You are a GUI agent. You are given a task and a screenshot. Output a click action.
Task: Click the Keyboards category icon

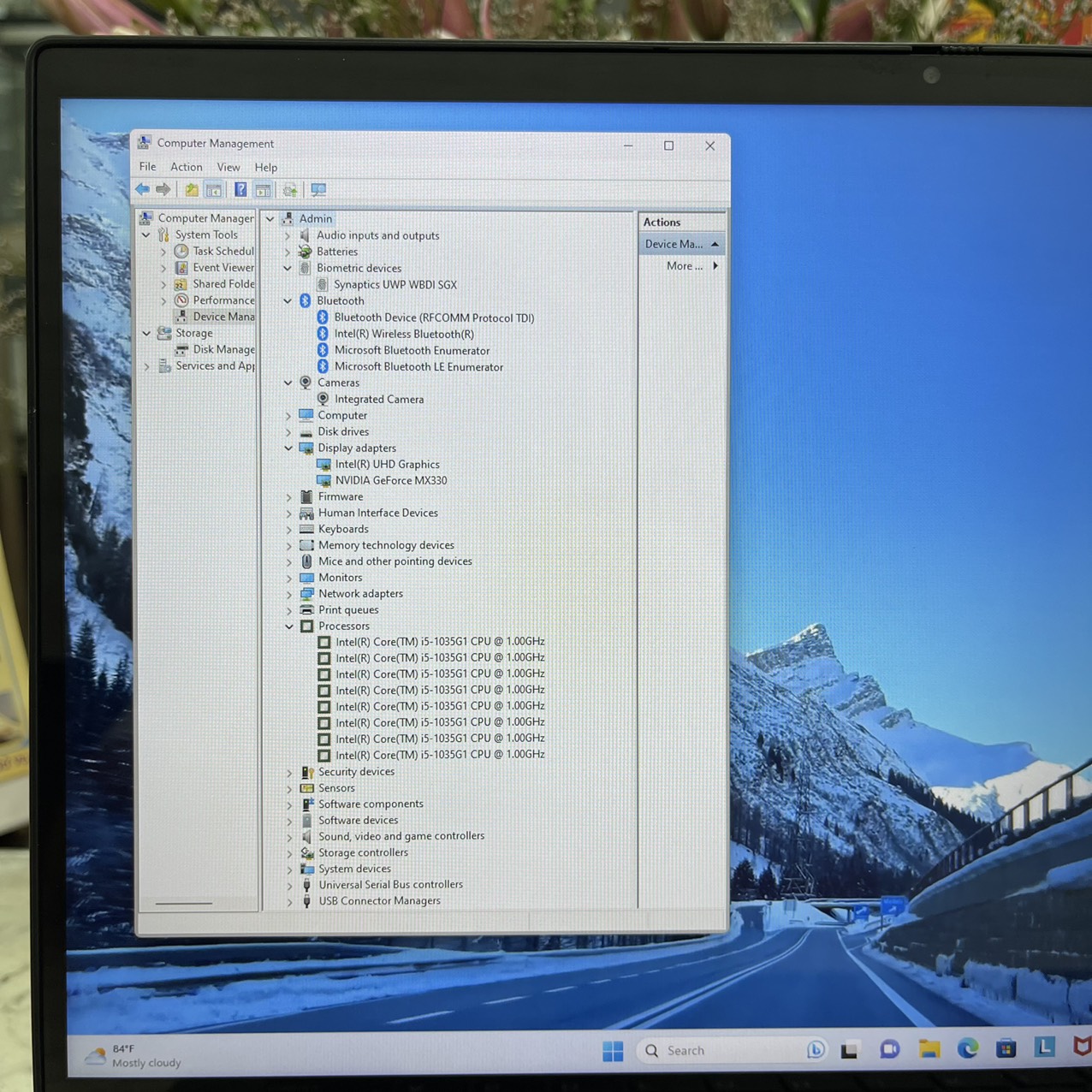(x=306, y=529)
